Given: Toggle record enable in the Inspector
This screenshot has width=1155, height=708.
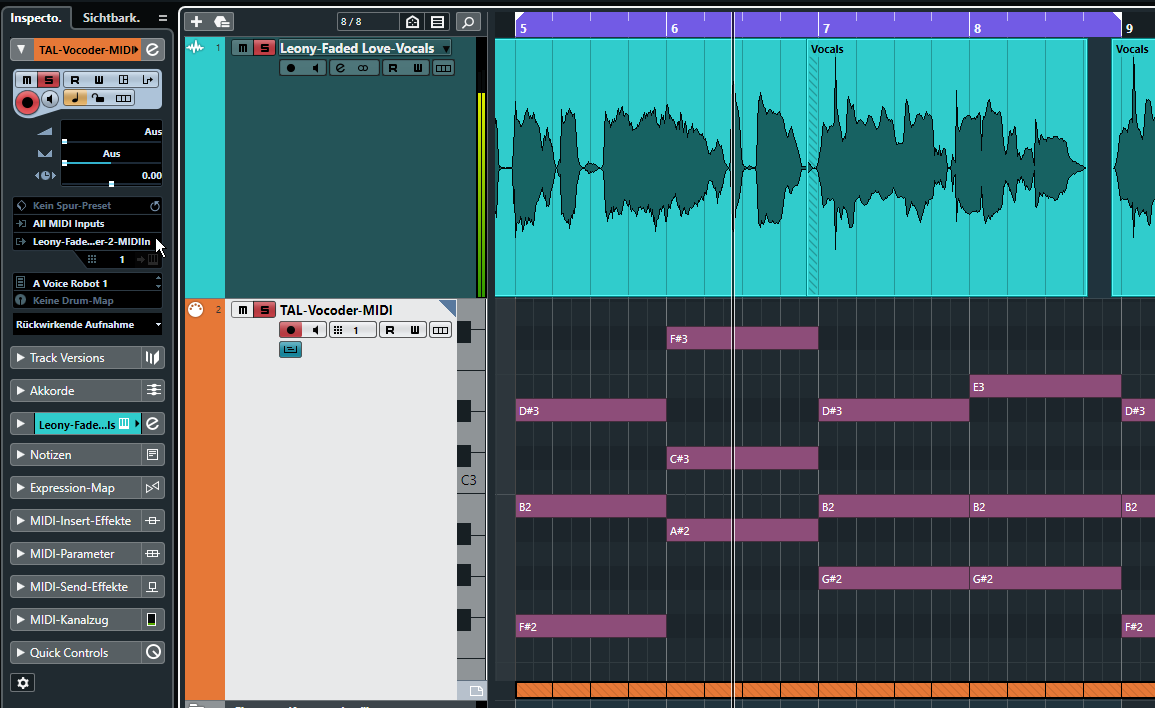Looking at the screenshot, I should 28,101.
